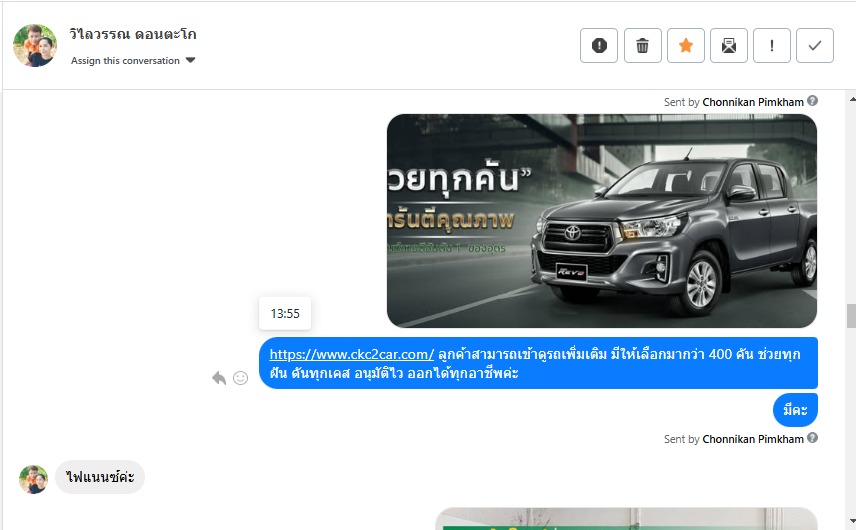Click scrollbar down arrow
This screenshot has height=530, width=856.
click(x=852, y=521)
